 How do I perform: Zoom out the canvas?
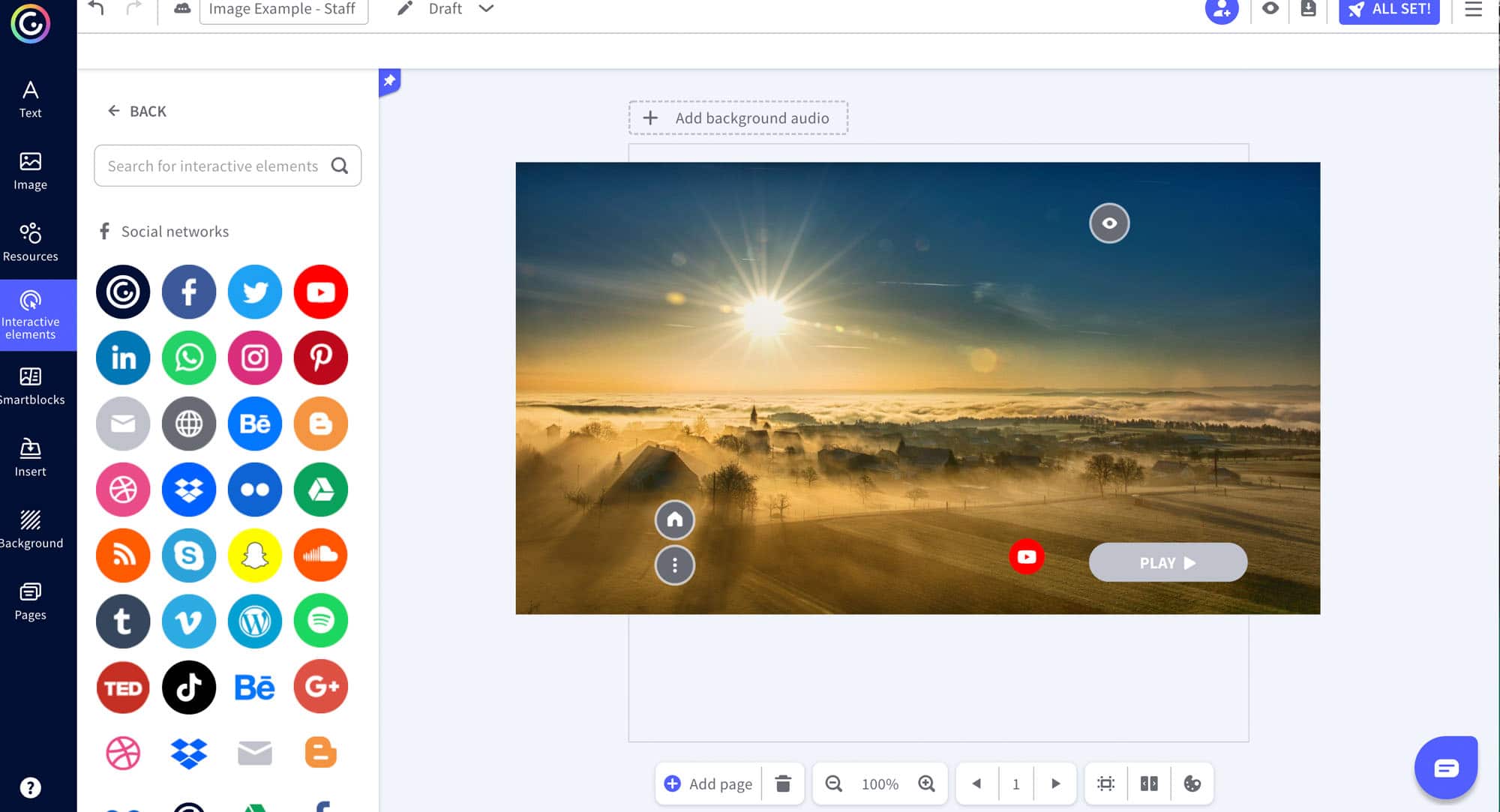tap(833, 784)
